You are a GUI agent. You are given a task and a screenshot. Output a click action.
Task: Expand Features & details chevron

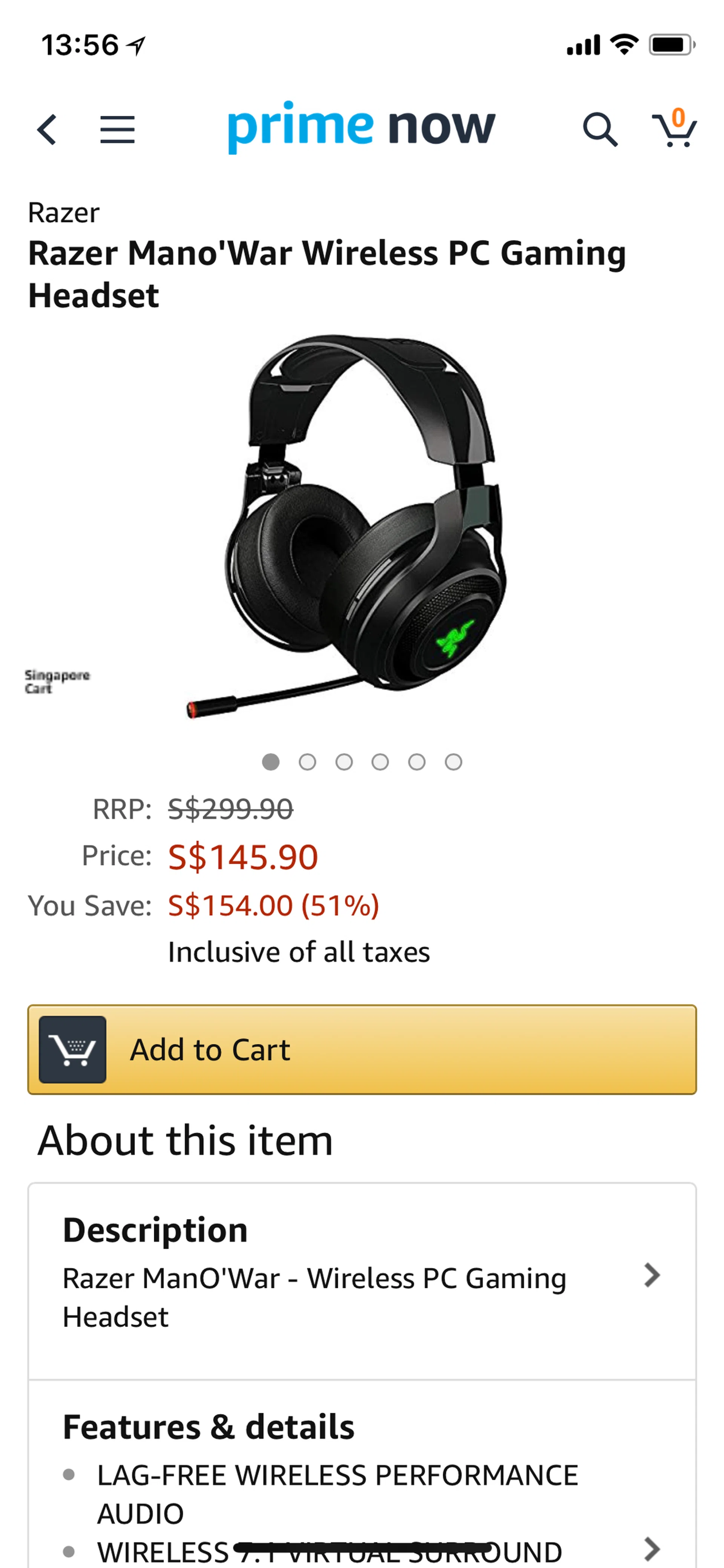point(652,1548)
